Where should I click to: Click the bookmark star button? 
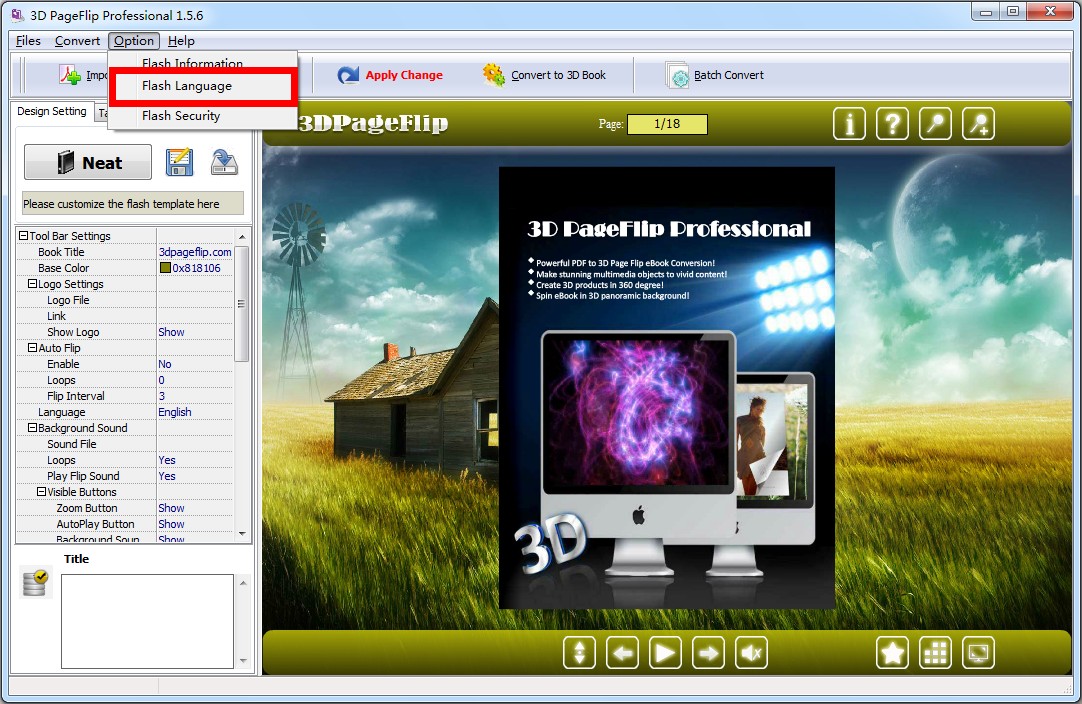(892, 652)
